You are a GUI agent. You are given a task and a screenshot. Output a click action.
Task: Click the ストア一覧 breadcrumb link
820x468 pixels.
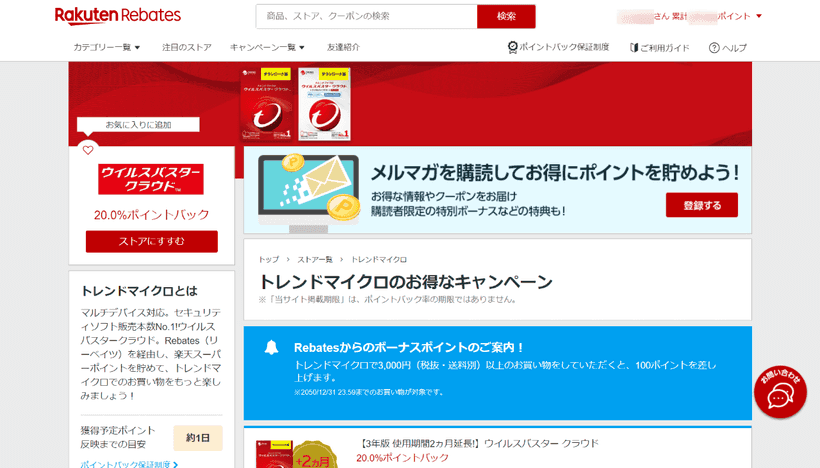tap(315, 259)
